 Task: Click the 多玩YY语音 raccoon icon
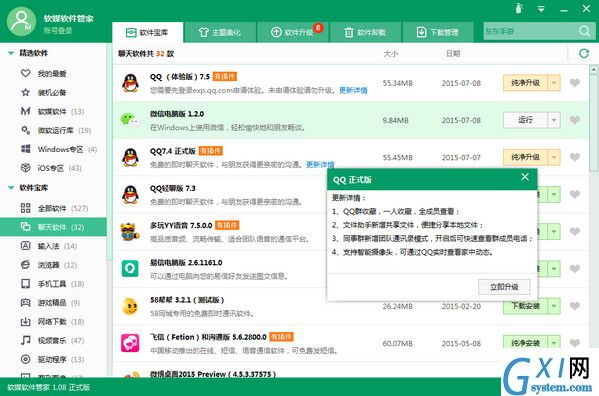[x=130, y=232]
